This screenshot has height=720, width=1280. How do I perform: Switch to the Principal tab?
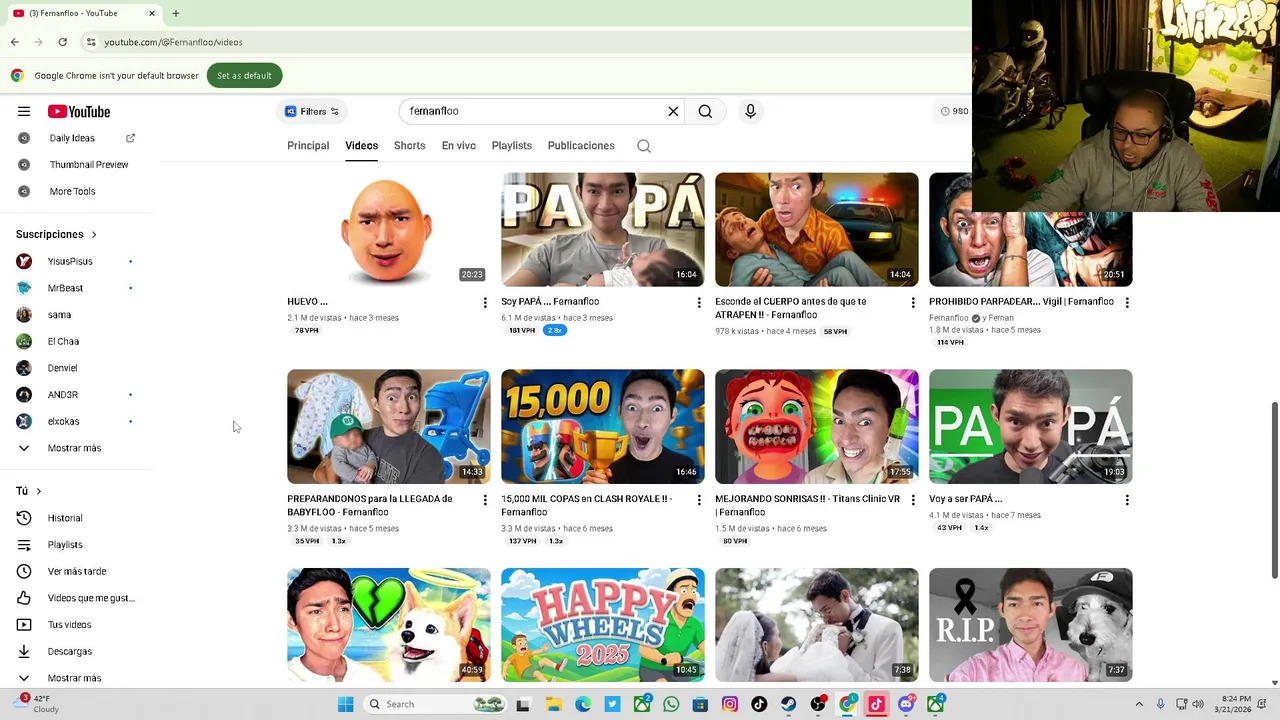click(308, 146)
